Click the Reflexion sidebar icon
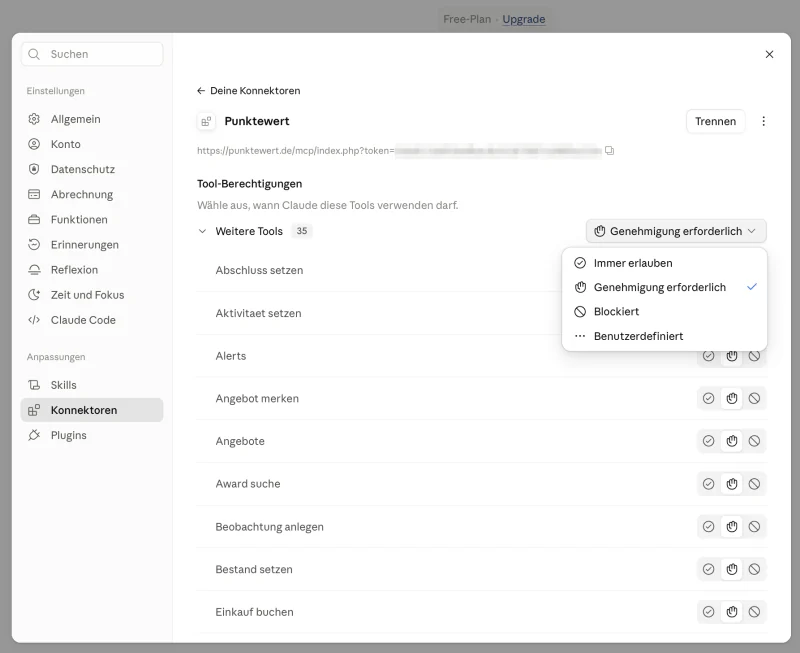The width and height of the screenshot is (800, 653). [x=34, y=270]
